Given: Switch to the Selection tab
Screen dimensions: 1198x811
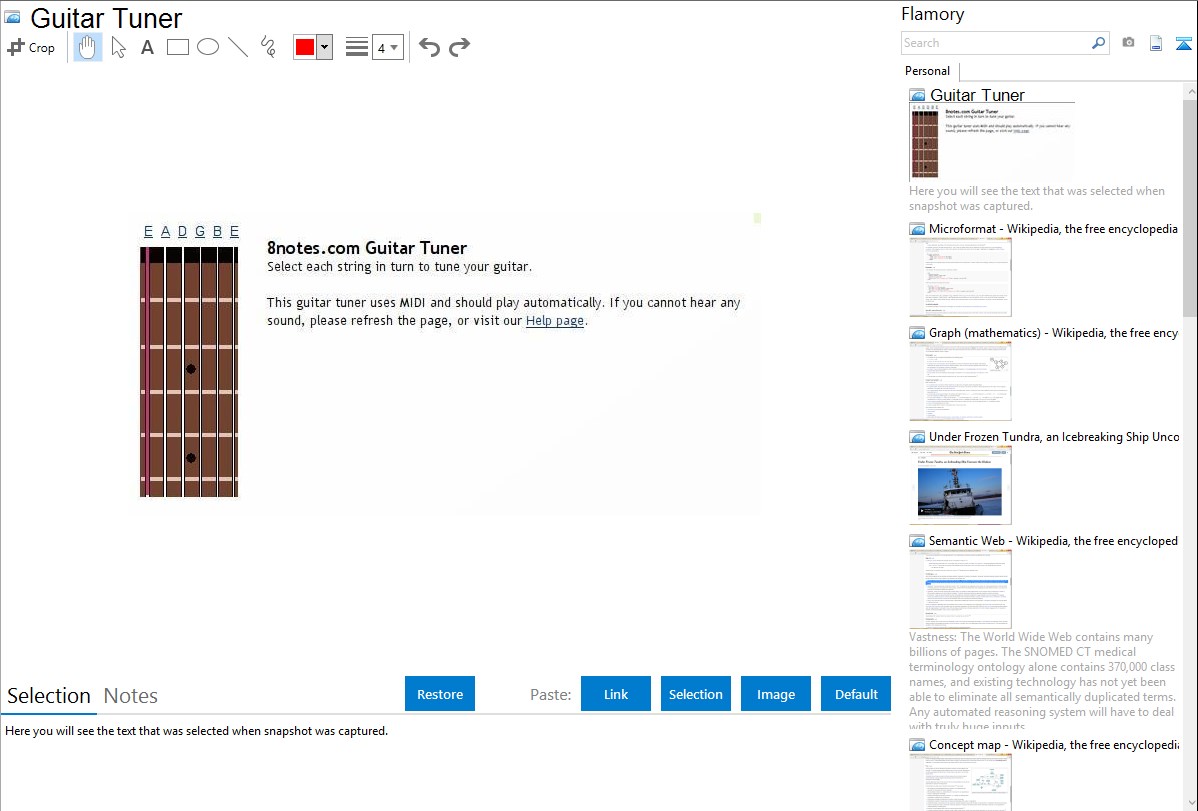Looking at the screenshot, I should tap(49, 696).
